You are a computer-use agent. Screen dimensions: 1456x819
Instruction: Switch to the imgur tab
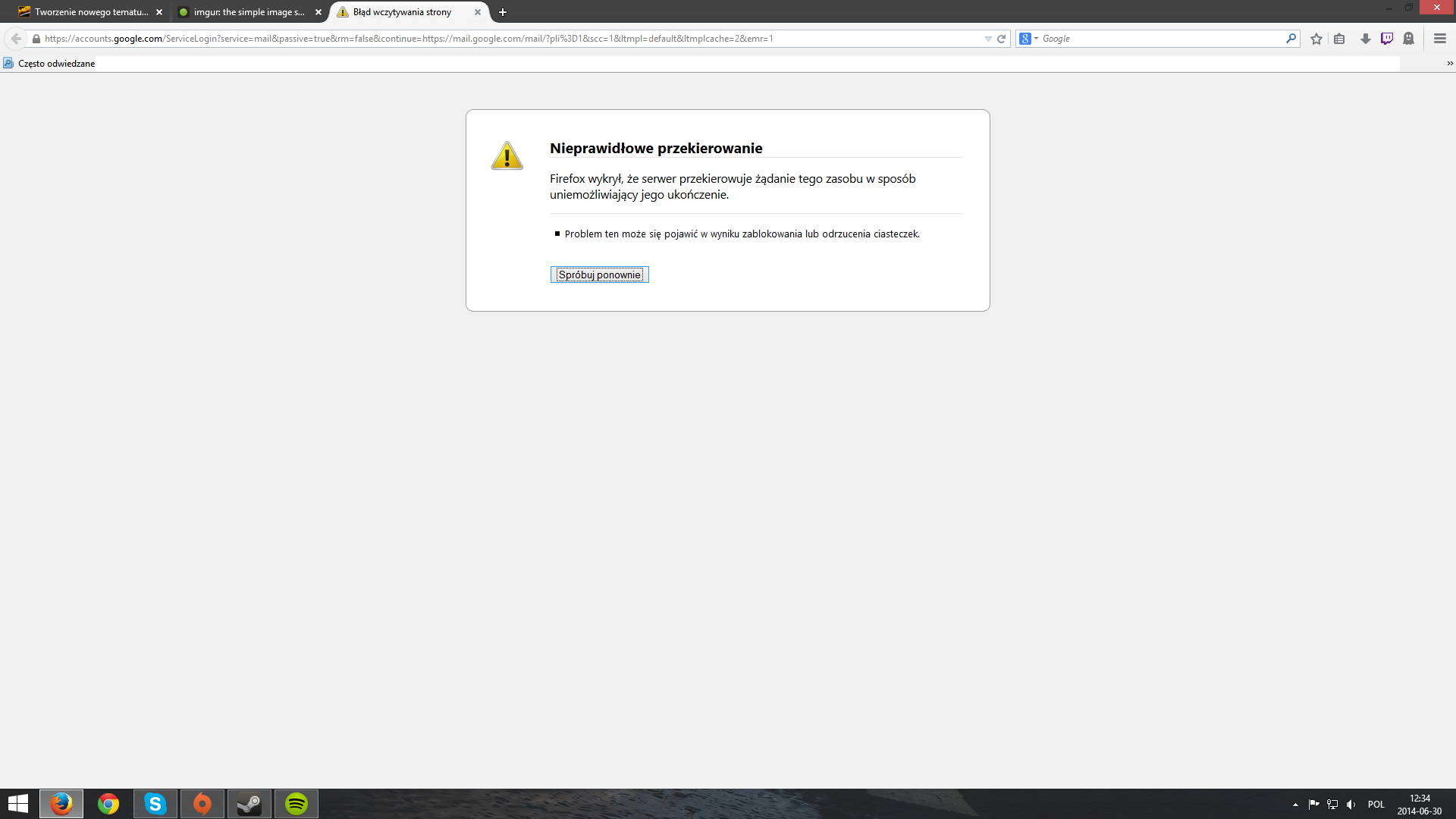250,12
